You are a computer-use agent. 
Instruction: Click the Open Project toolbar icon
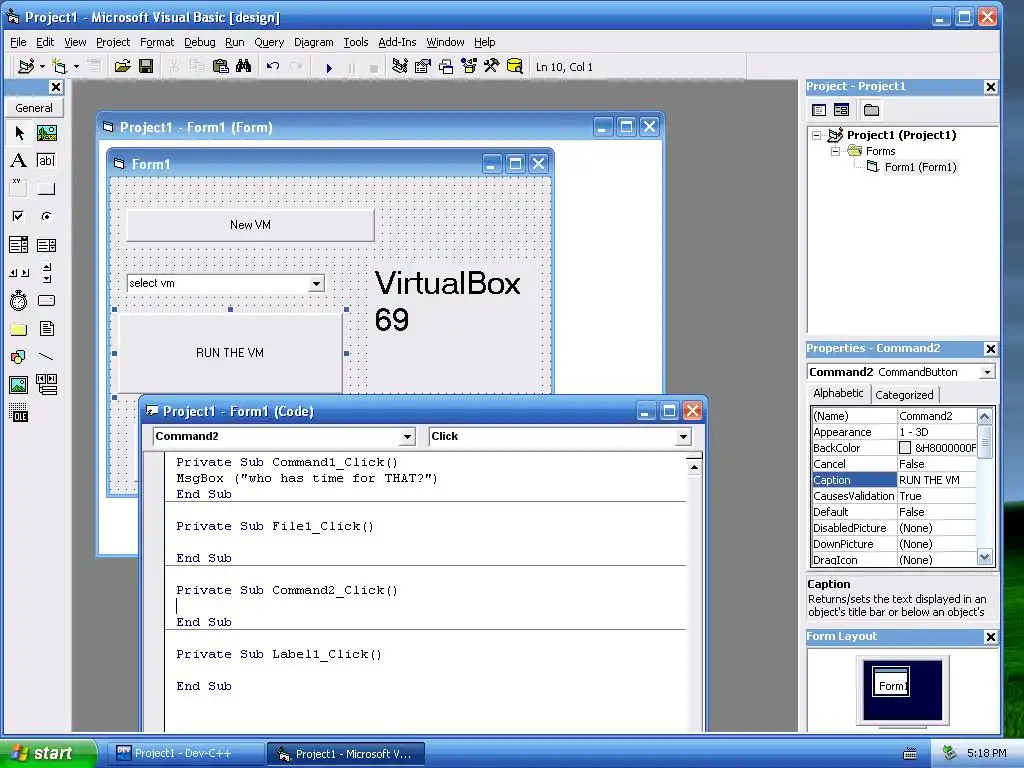coord(122,66)
